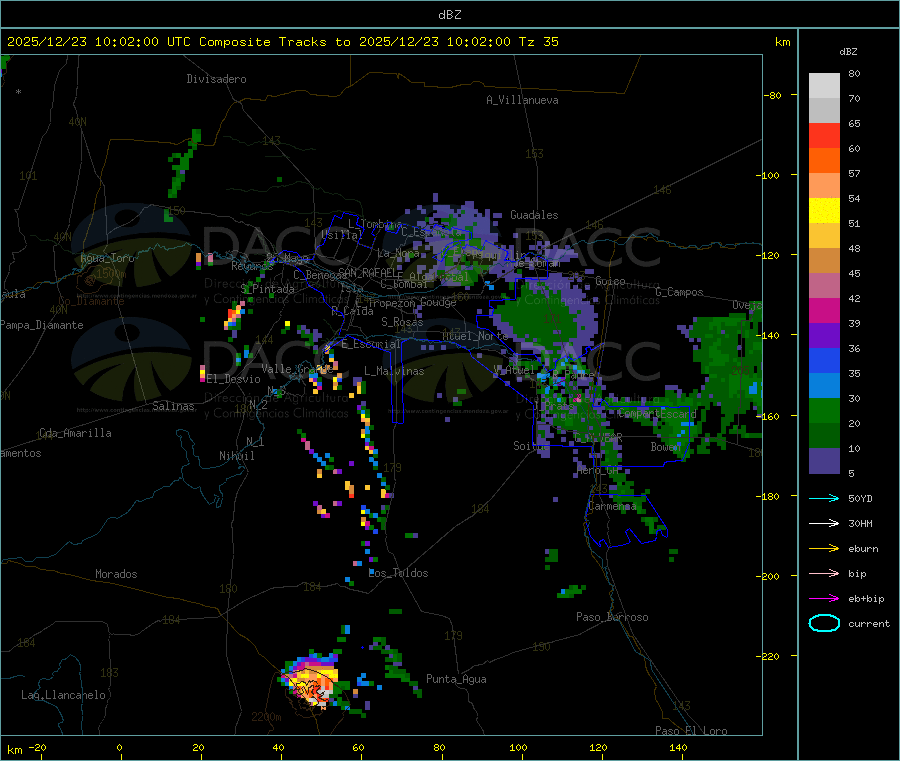Click the Agua_Toro map label
This screenshot has height=761, width=900.
(107, 258)
